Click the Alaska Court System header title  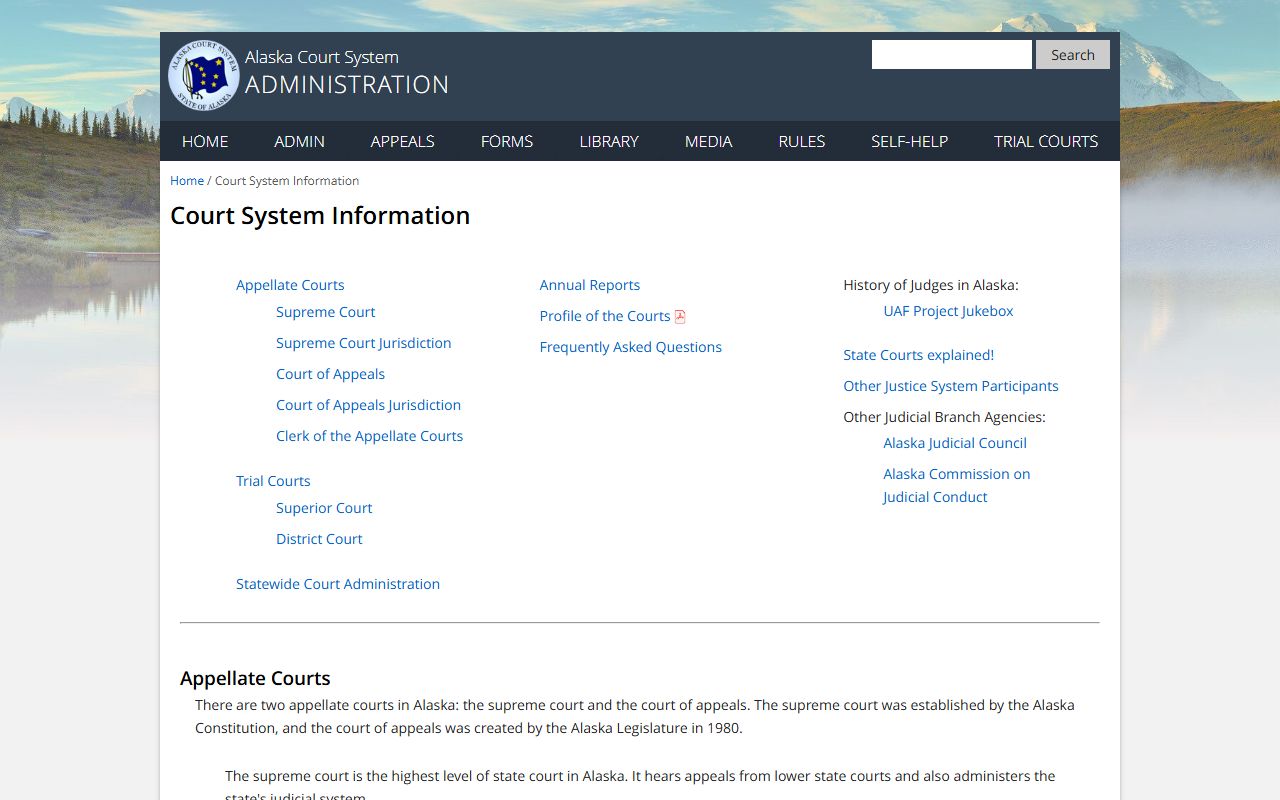point(322,57)
